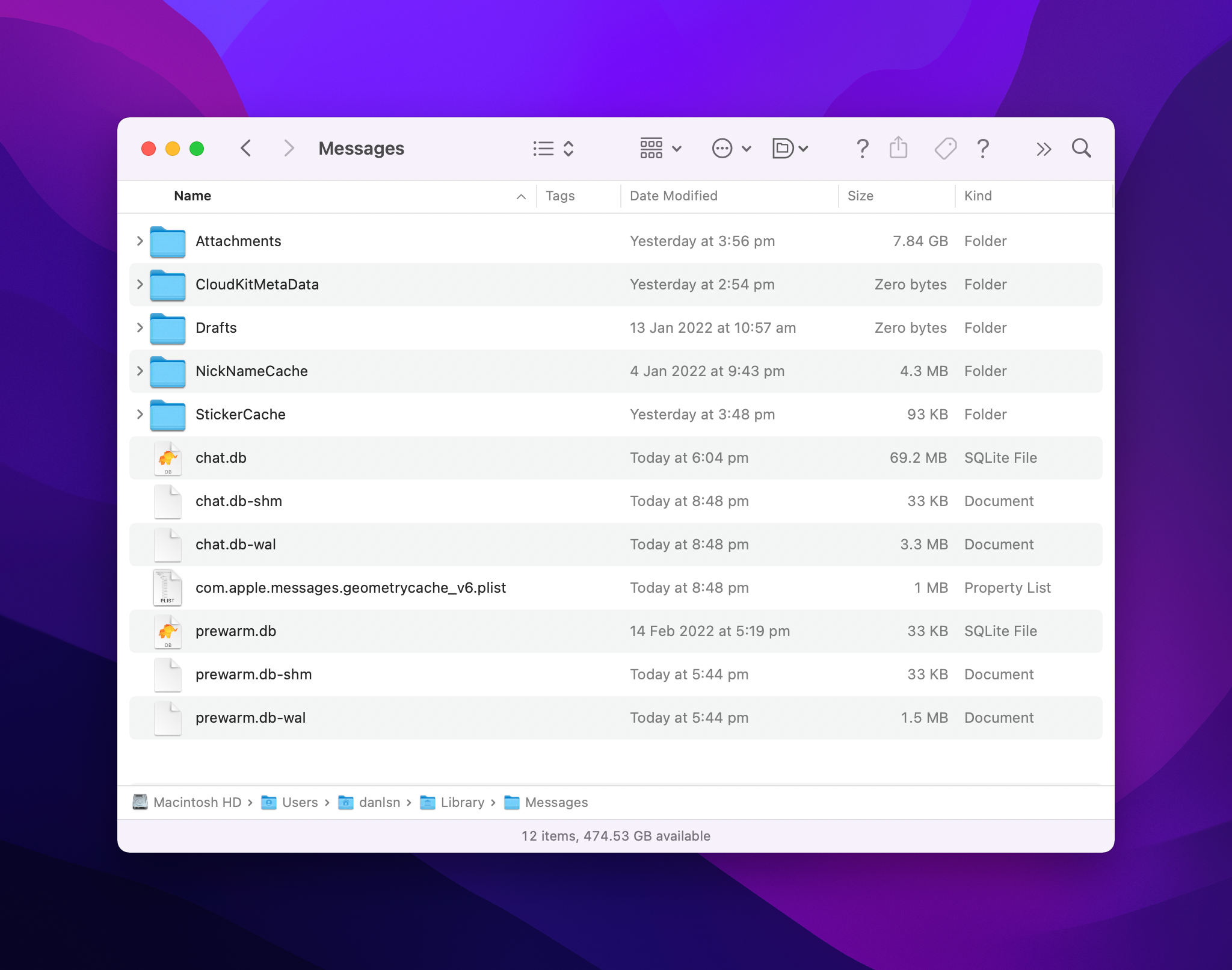This screenshot has width=1232, height=970.
Task: Go back with the left chevron
Action: pyautogui.click(x=246, y=148)
